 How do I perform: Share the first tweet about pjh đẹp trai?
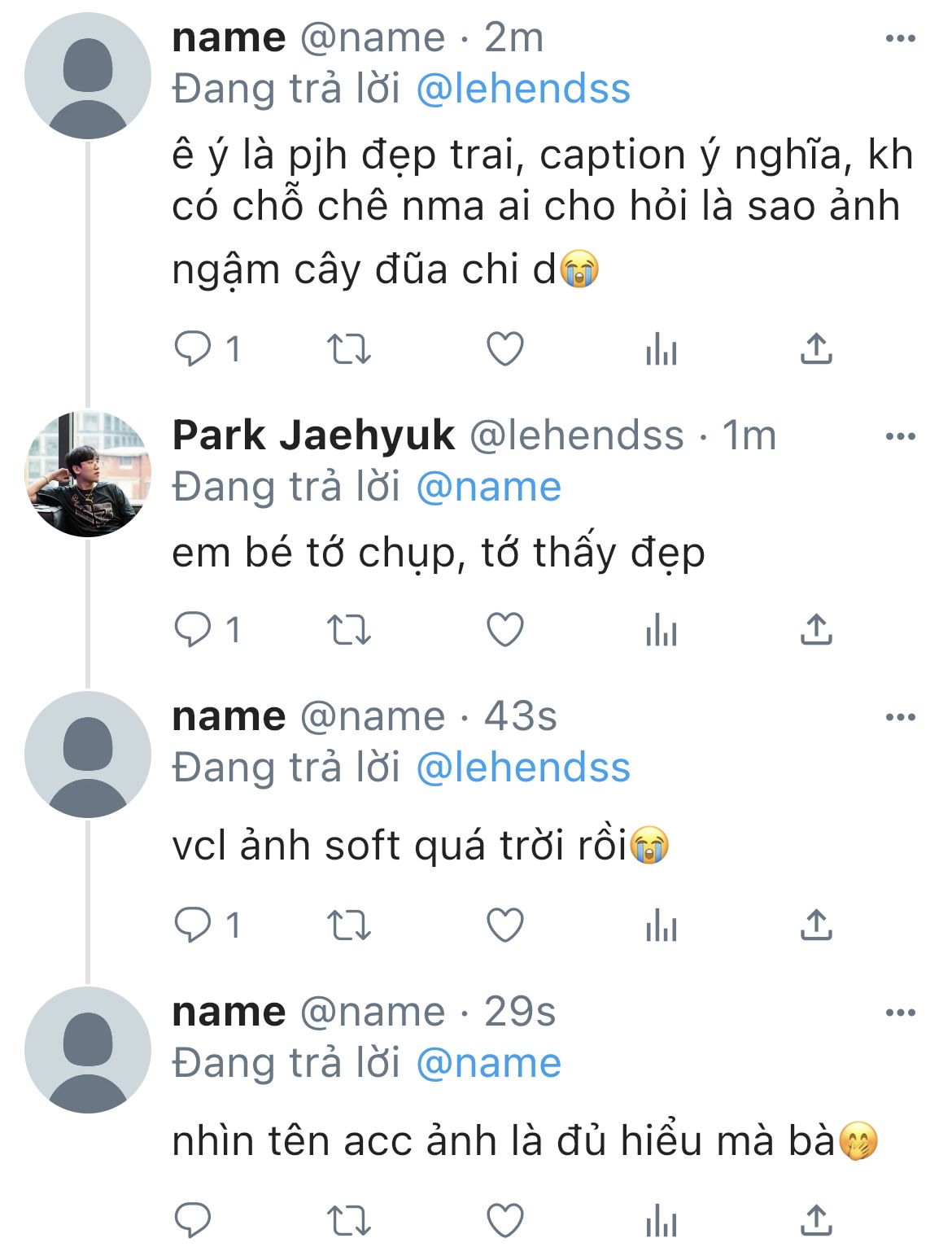(x=816, y=349)
